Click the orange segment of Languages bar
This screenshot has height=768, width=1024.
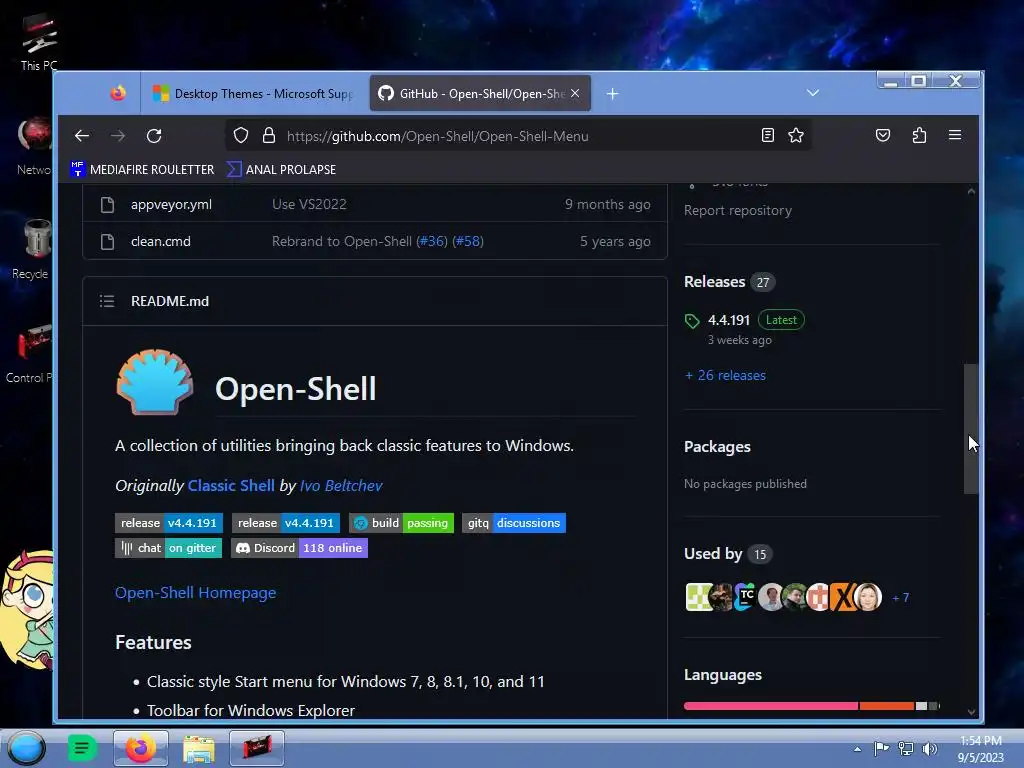(x=887, y=706)
